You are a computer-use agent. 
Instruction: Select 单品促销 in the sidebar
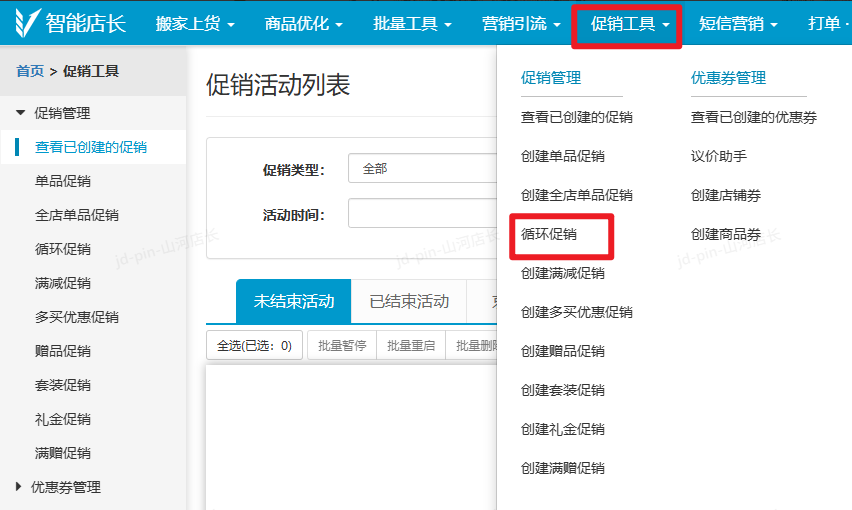coord(63,181)
